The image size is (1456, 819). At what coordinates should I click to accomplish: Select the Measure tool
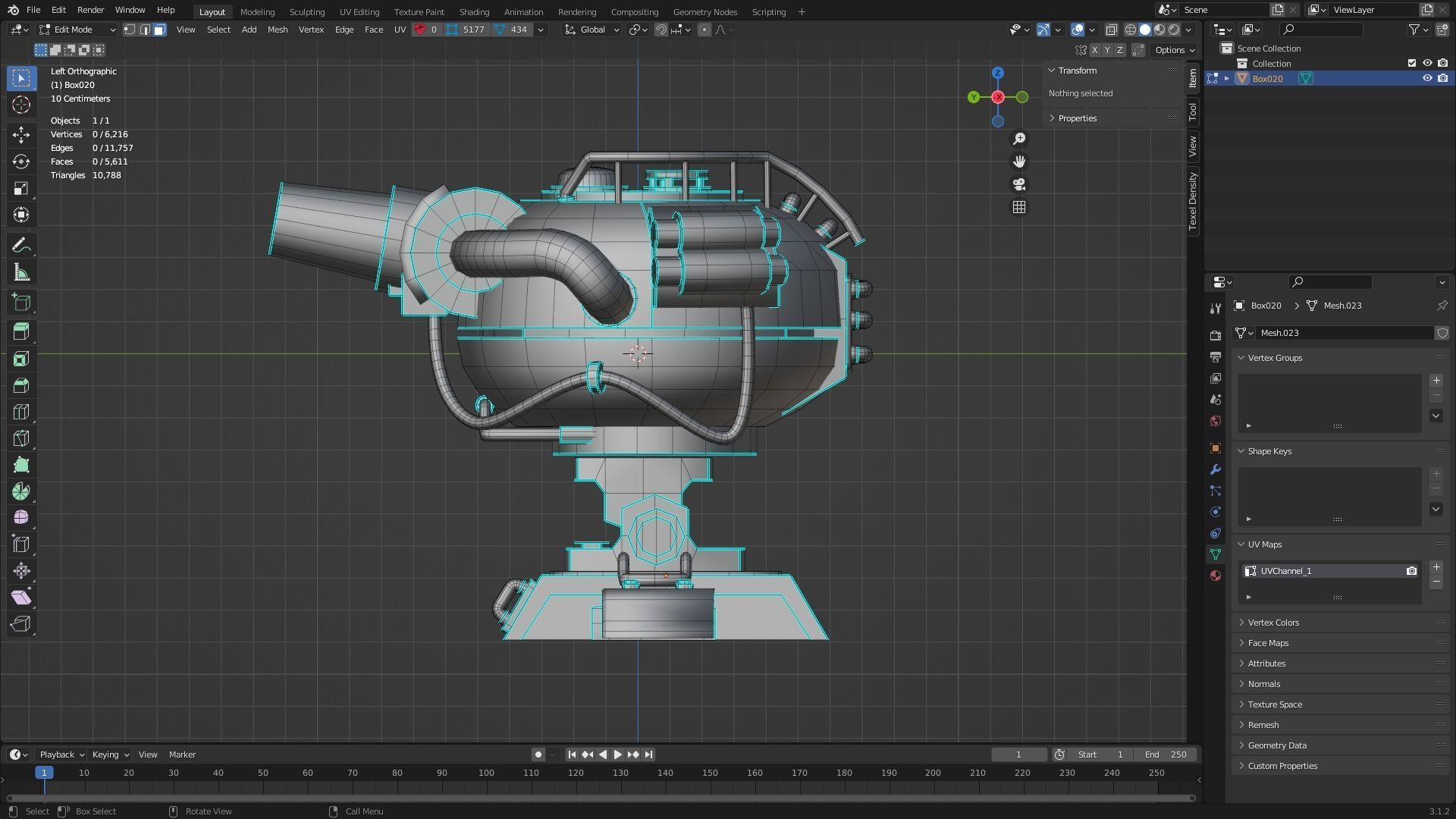(21, 272)
